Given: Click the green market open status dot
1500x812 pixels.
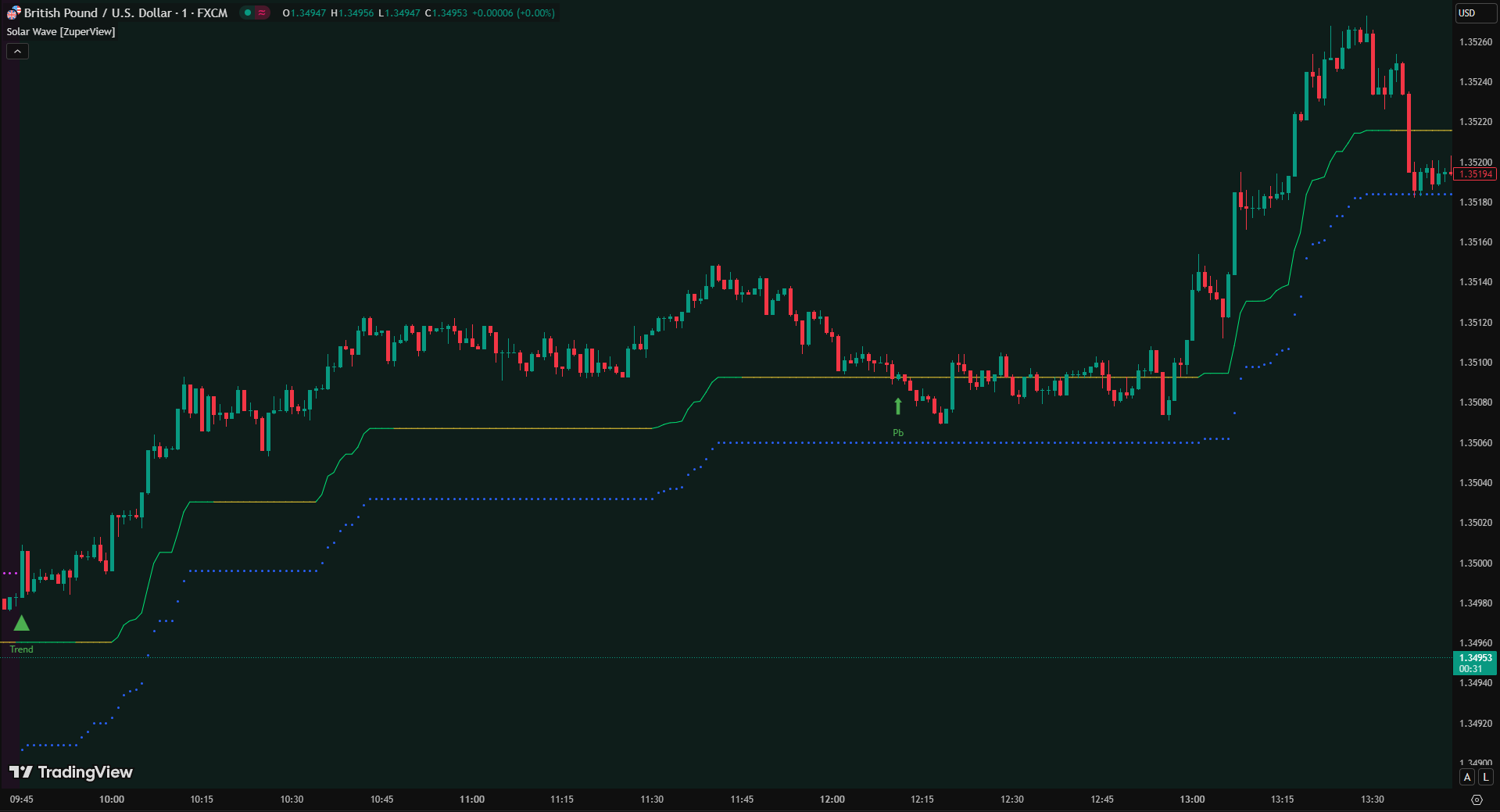Looking at the screenshot, I should (x=248, y=13).
